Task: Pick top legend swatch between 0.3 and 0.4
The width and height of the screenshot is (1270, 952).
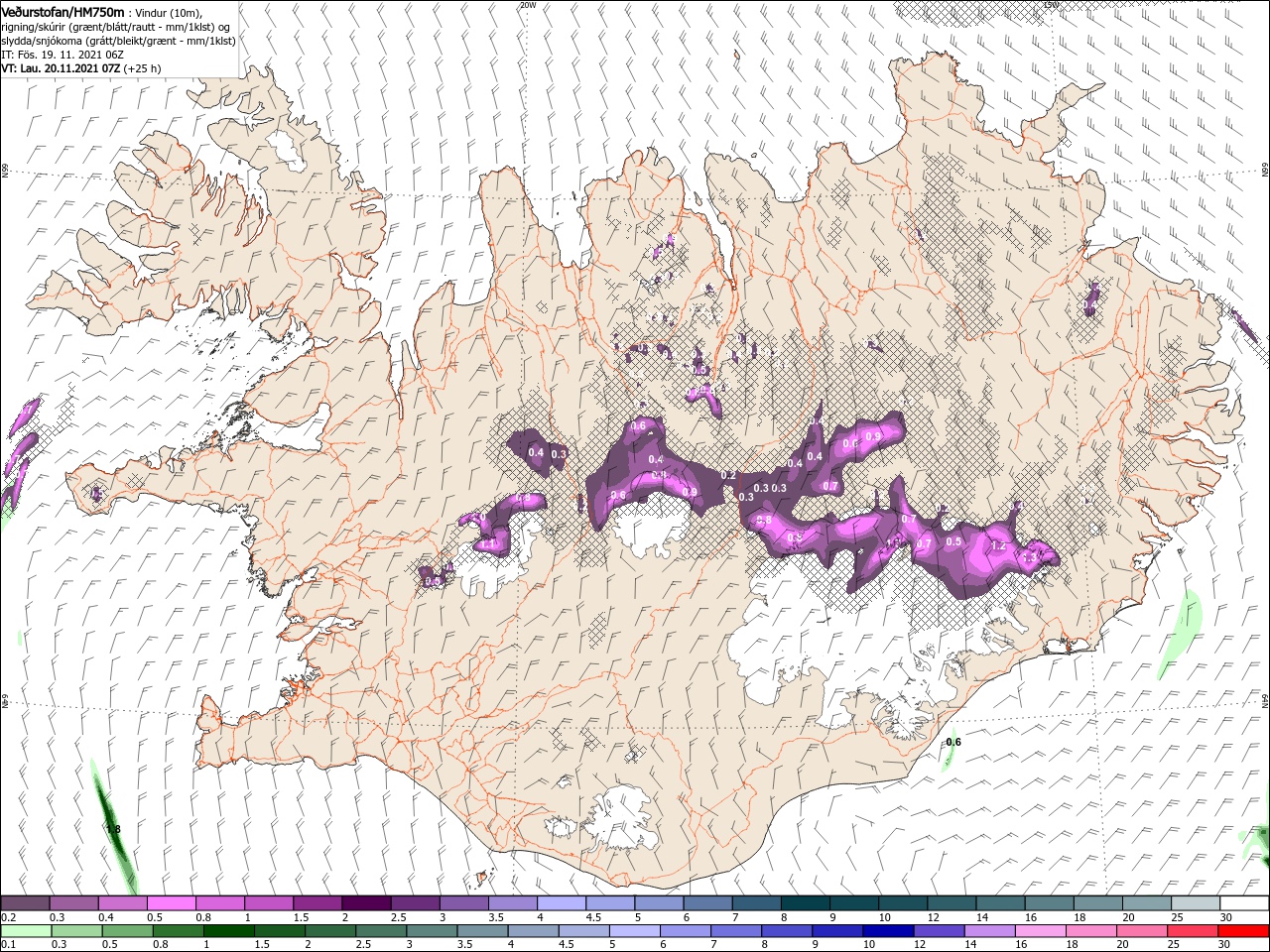Action: (73, 903)
